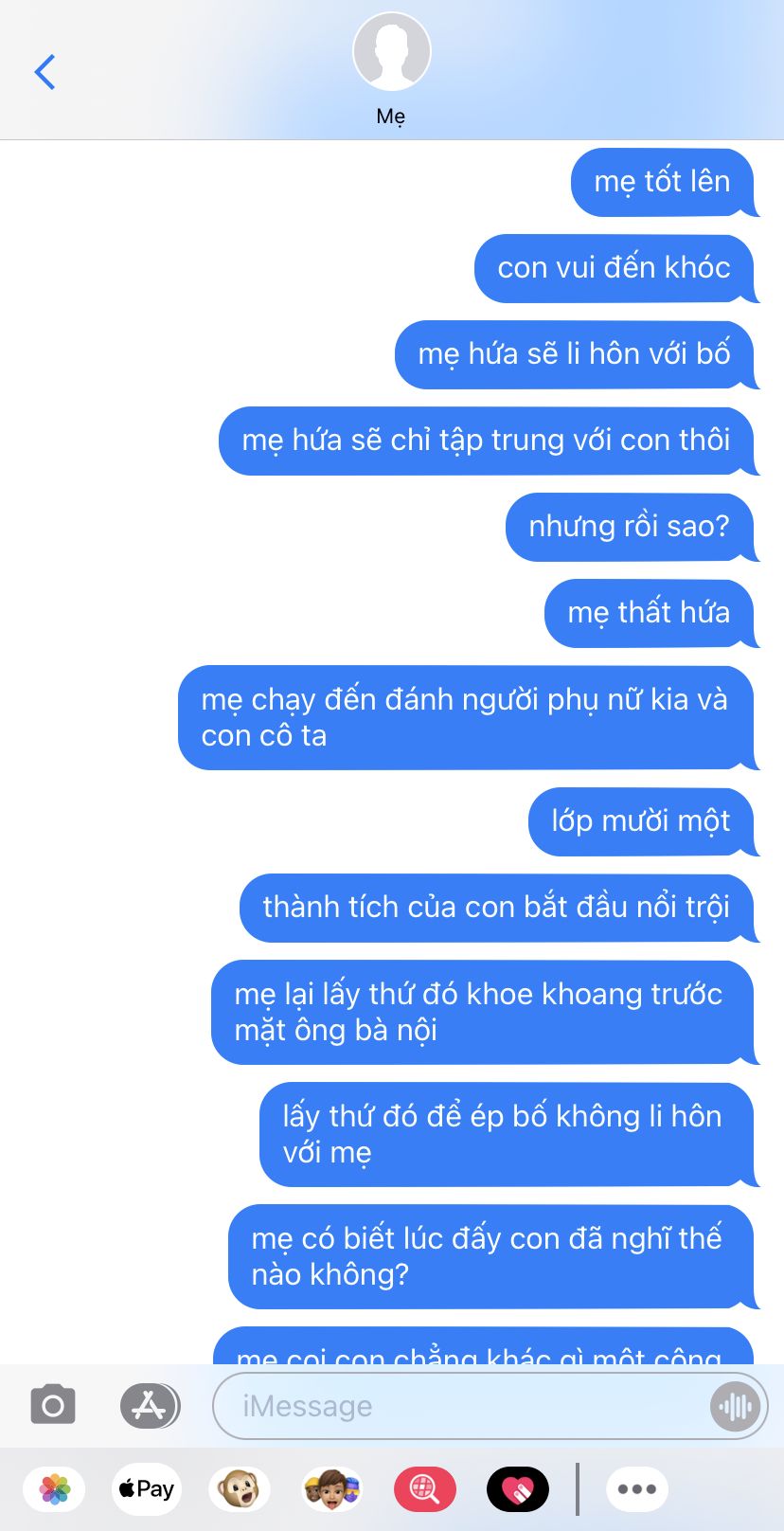Show more apps with the ellipsis button
784x1531 pixels.
point(637,1489)
